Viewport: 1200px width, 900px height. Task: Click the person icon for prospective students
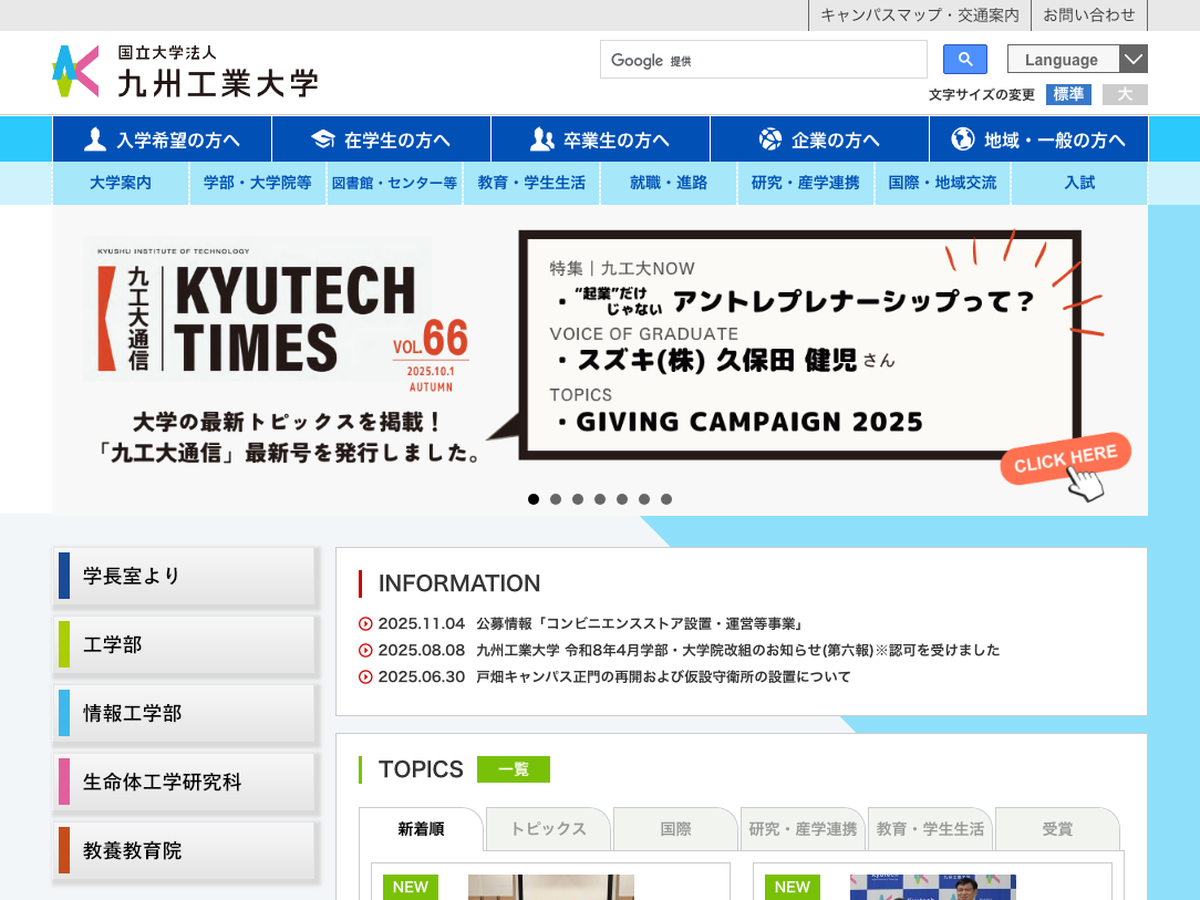(x=95, y=139)
